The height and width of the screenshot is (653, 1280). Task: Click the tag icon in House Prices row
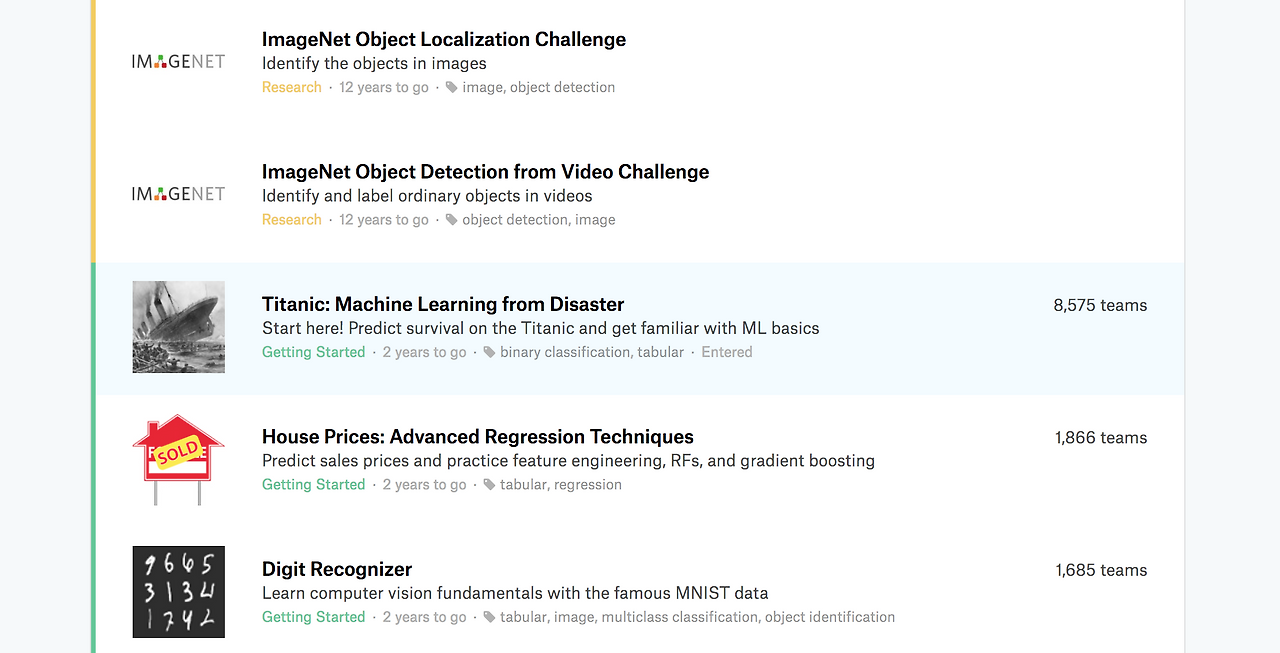pyautogui.click(x=489, y=485)
